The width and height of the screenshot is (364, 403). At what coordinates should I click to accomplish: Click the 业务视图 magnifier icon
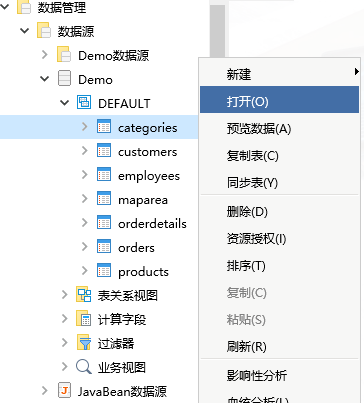[84, 367]
